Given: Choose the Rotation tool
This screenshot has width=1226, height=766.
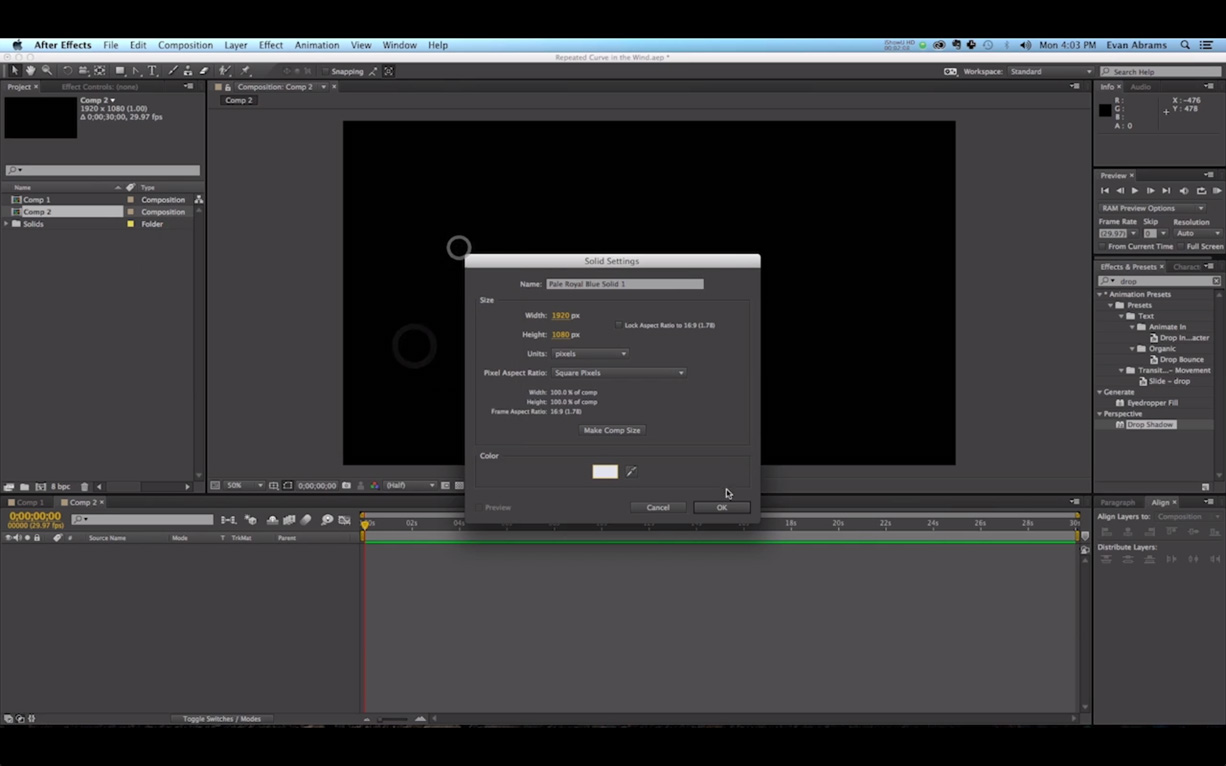Looking at the screenshot, I should click(66, 71).
